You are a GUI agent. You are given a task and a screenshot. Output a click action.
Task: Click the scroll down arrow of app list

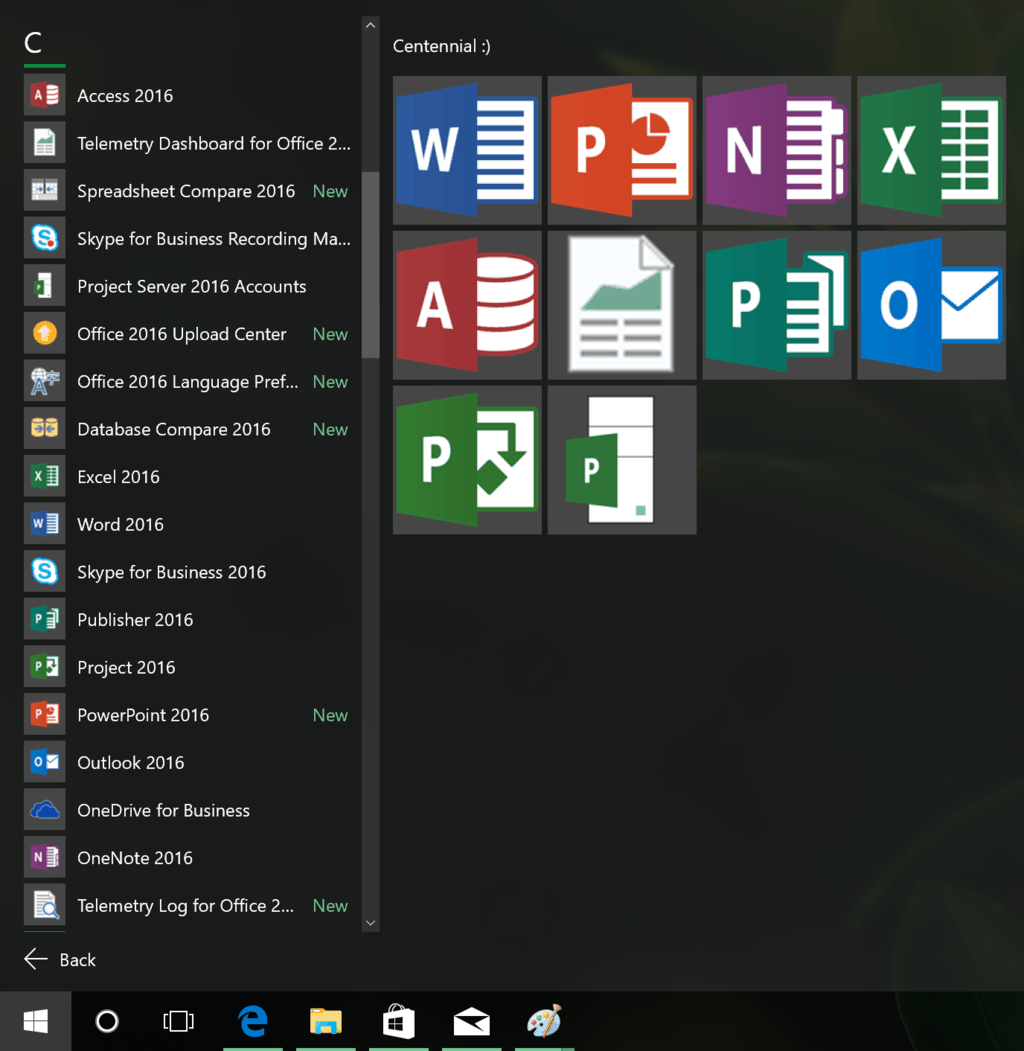(370, 923)
